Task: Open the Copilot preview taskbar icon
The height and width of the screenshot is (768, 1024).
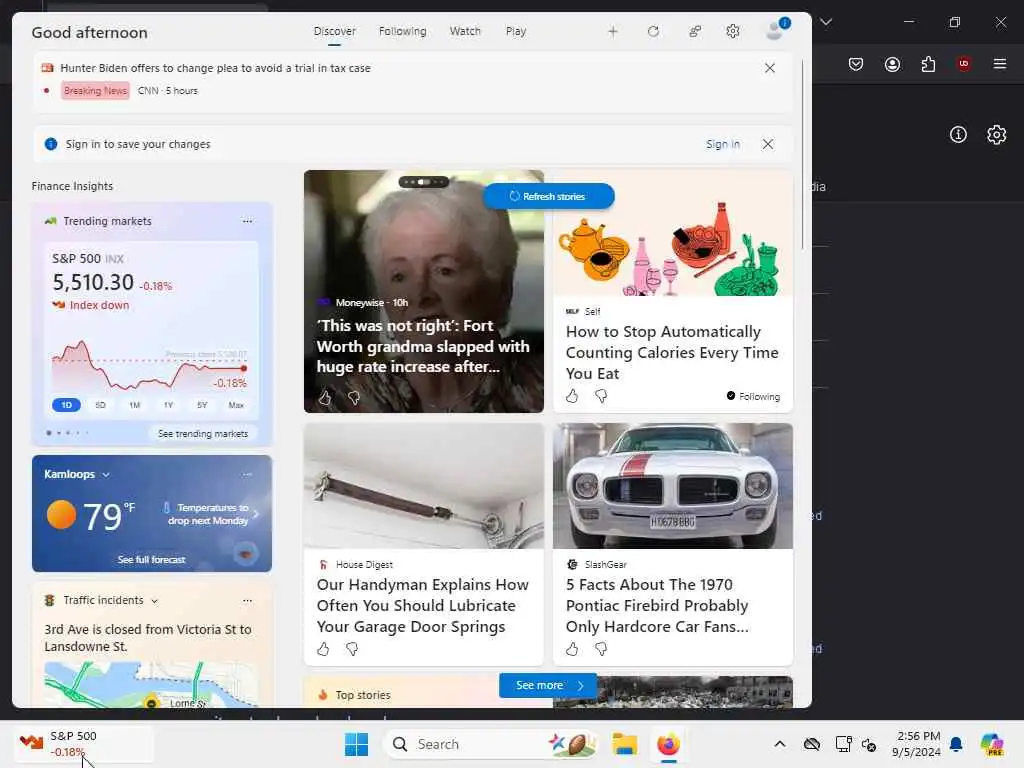Action: pos(992,744)
